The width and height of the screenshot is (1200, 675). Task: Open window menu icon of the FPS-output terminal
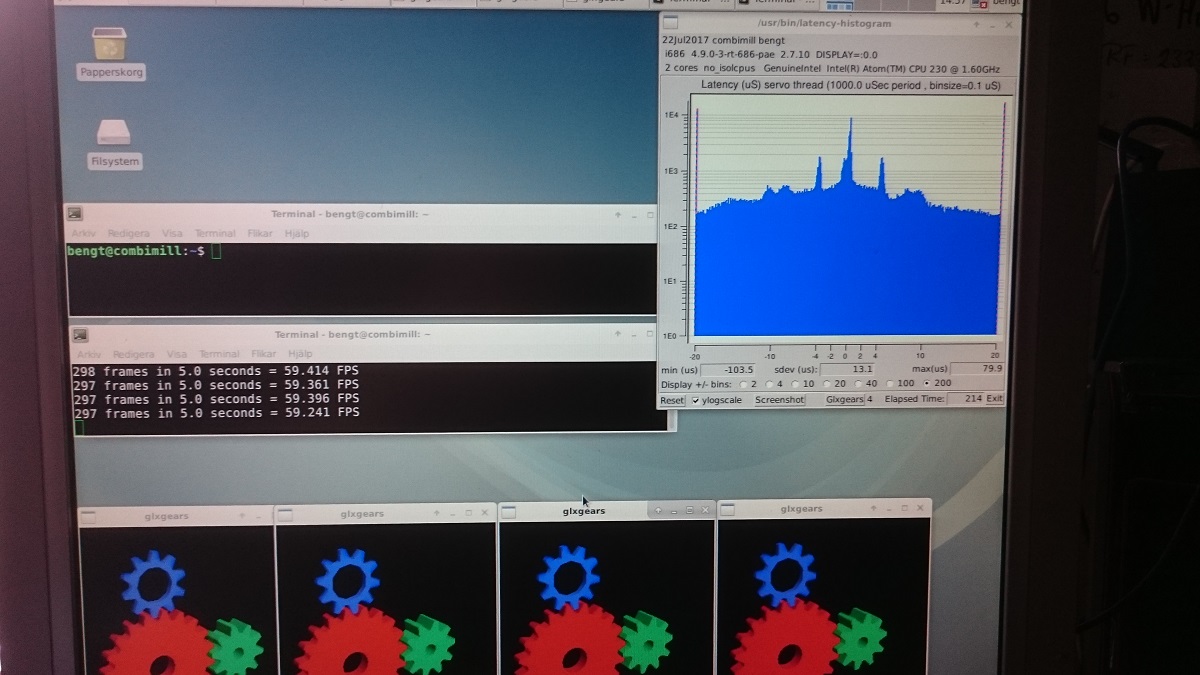pos(80,335)
